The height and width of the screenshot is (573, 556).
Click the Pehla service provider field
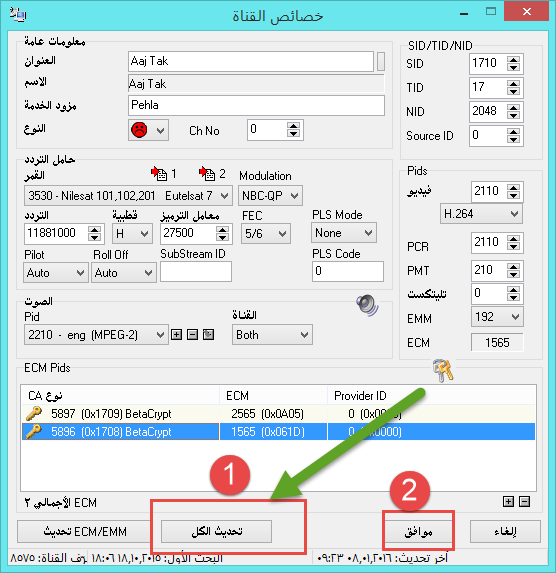[256, 106]
